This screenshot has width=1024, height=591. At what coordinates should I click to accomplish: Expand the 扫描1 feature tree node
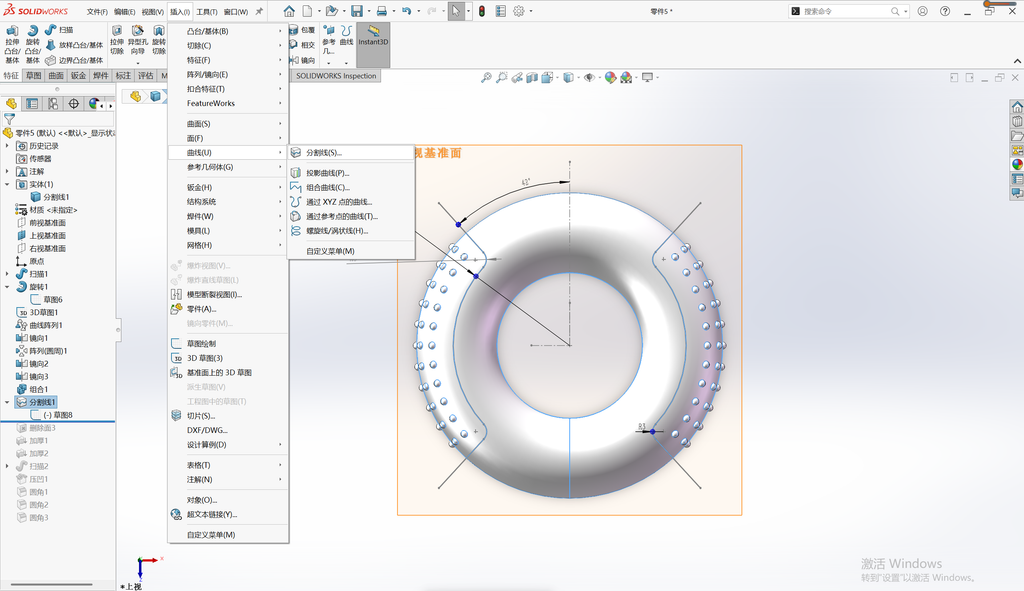point(7,274)
